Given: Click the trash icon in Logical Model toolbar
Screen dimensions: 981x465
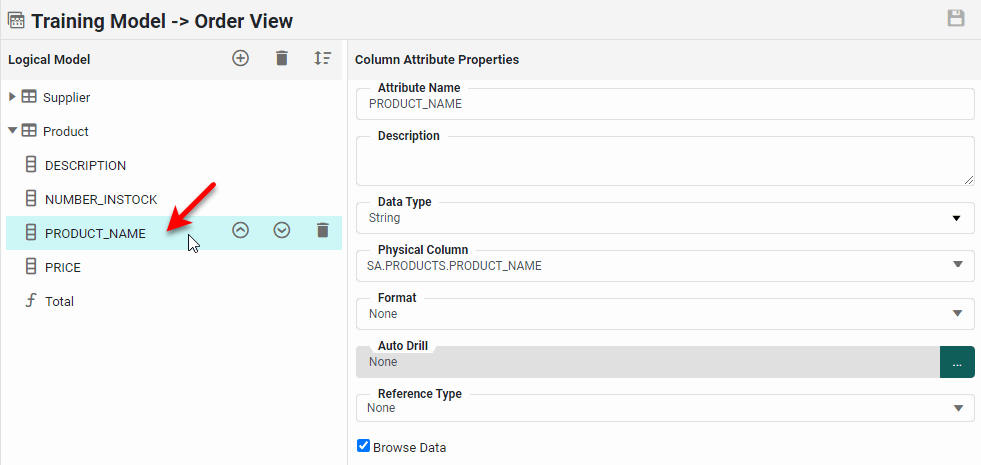Looking at the screenshot, I should point(282,59).
